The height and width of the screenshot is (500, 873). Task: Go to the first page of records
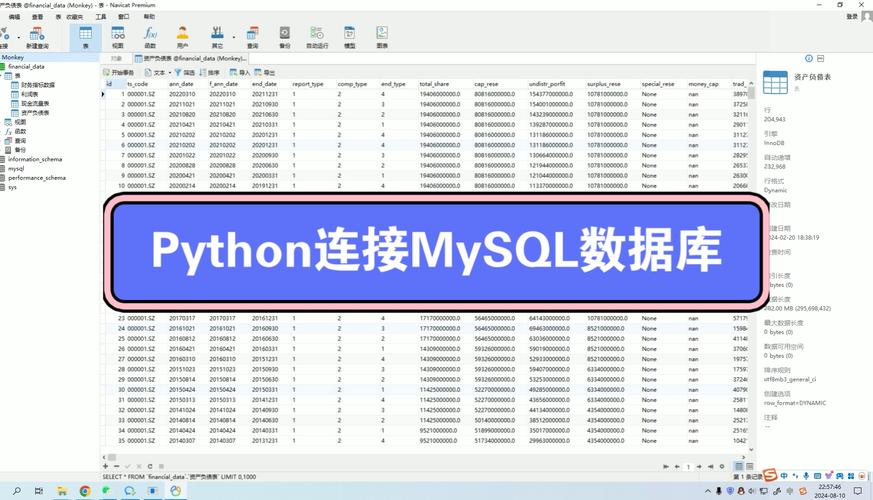(x=666, y=467)
